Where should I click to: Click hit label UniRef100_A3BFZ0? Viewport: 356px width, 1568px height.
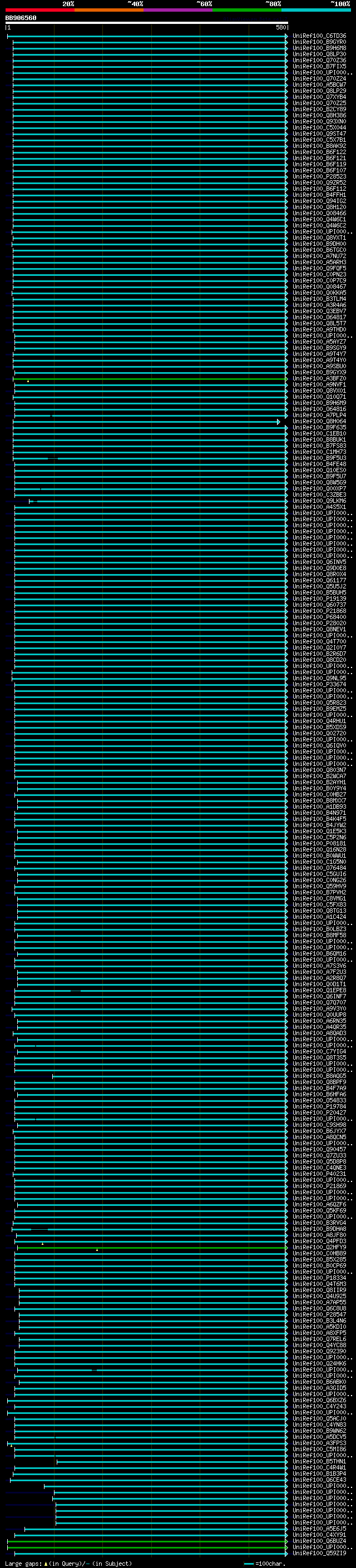point(319,379)
